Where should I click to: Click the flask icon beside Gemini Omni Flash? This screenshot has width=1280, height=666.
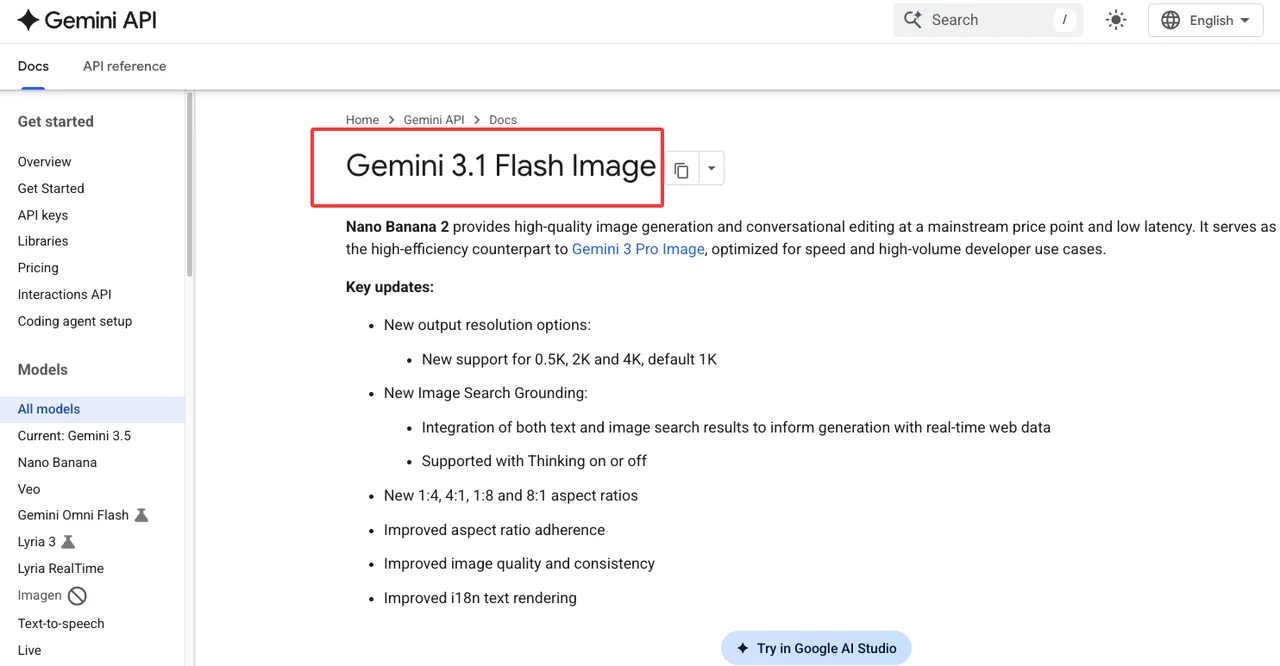pyautogui.click(x=141, y=515)
